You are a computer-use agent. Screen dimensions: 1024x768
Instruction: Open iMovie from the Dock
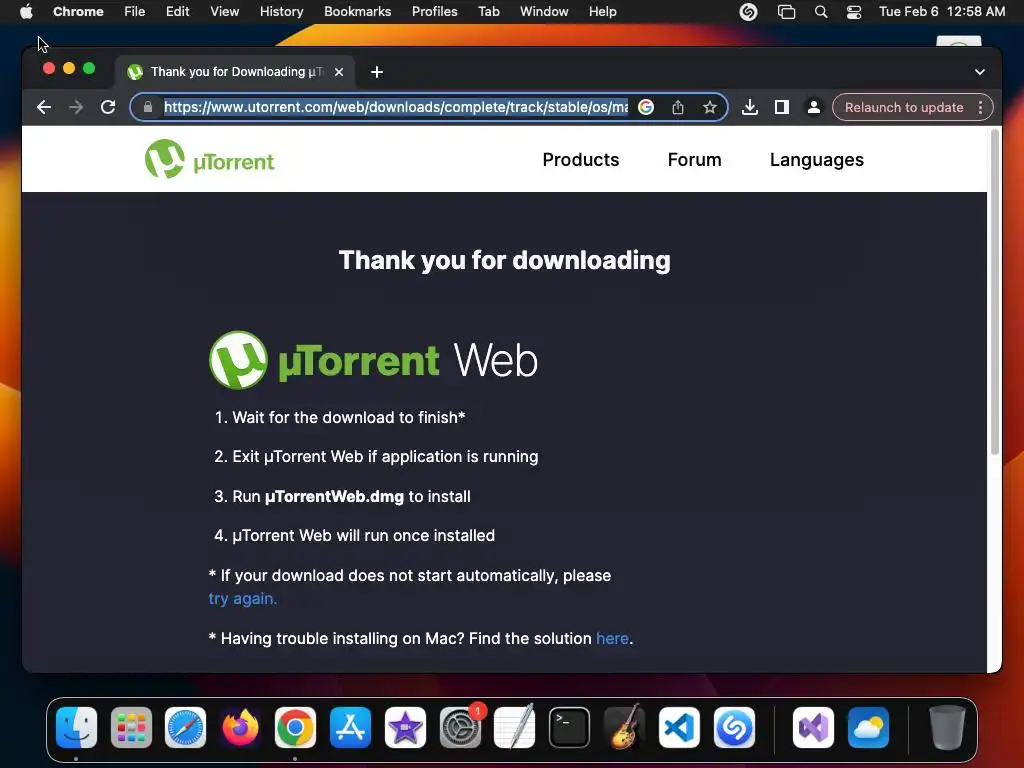point(405,728)
